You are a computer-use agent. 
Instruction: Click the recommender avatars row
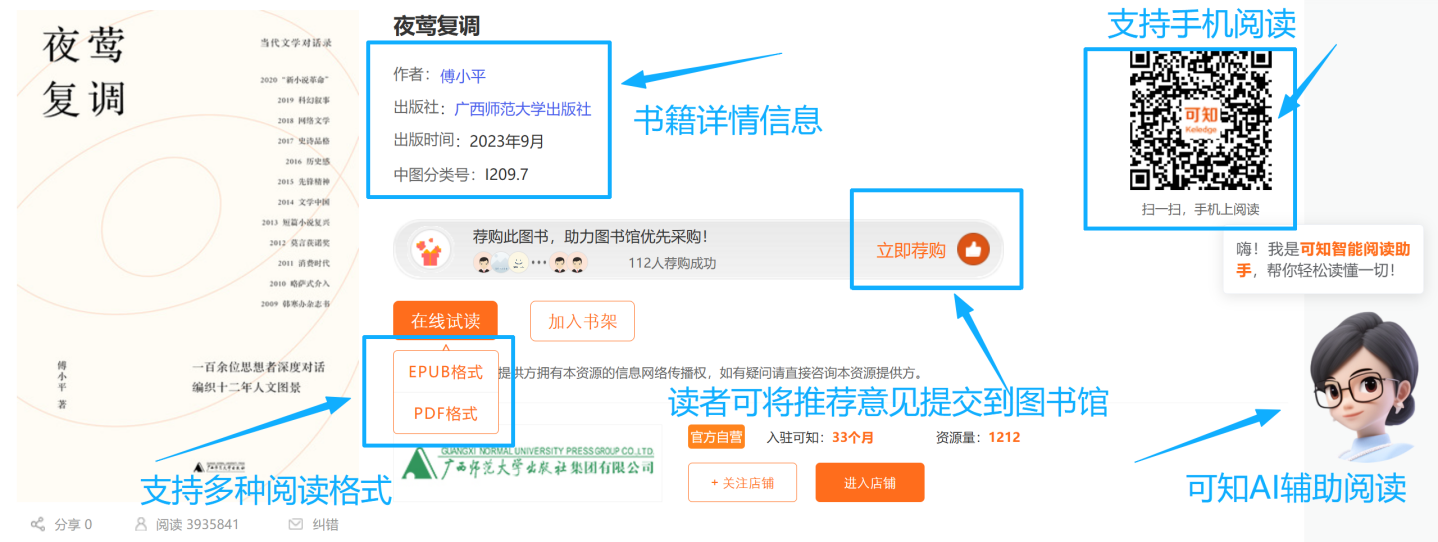click(x=530, y=264)
